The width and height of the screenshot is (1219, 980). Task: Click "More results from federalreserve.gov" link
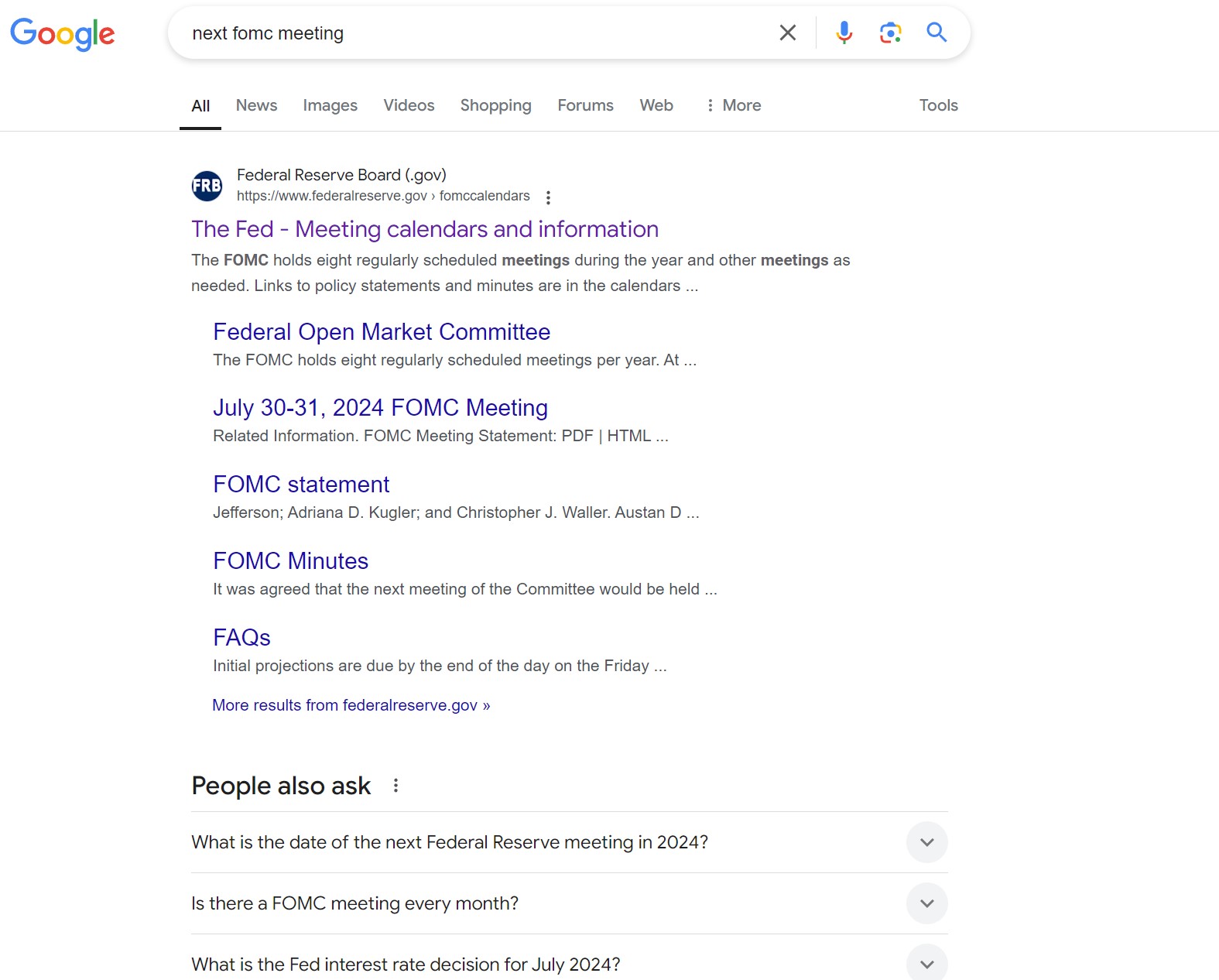[351, 705]
